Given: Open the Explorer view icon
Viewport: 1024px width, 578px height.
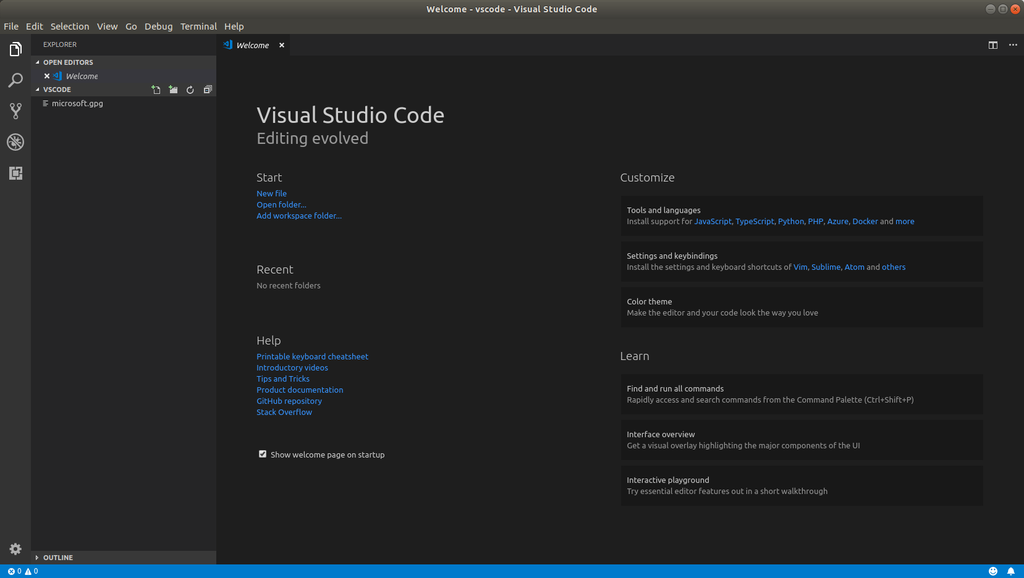Looking at the screenshot, I should 15,48.
